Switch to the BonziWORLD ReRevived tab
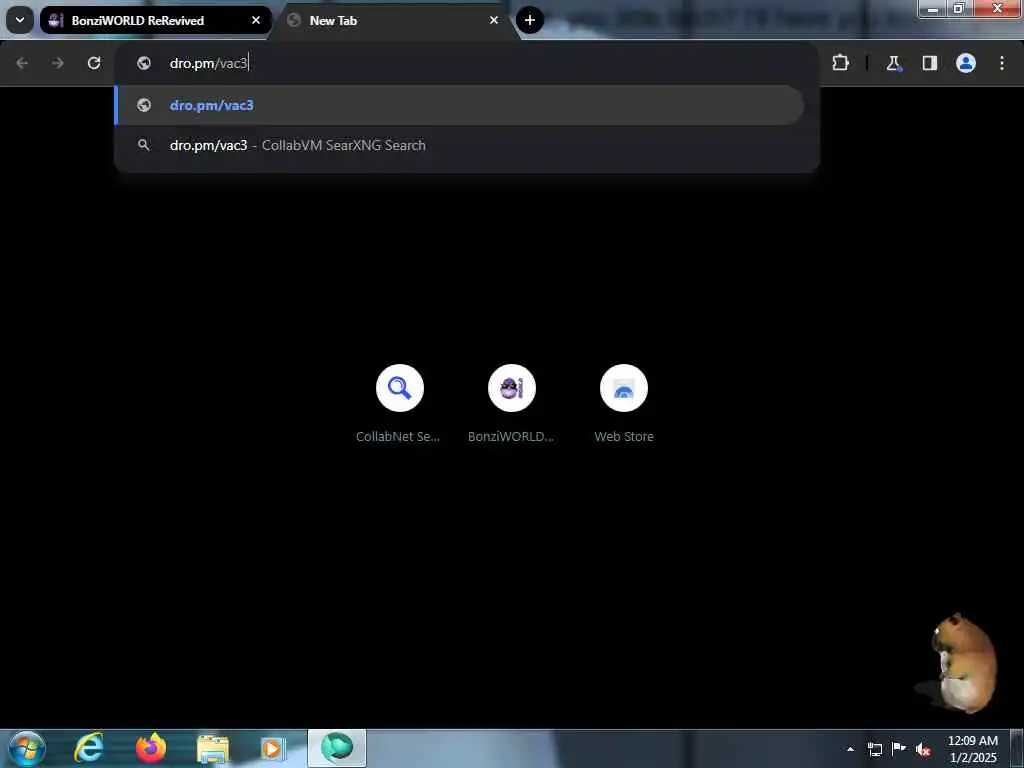The image size is (1024, 768). (155, 20)
